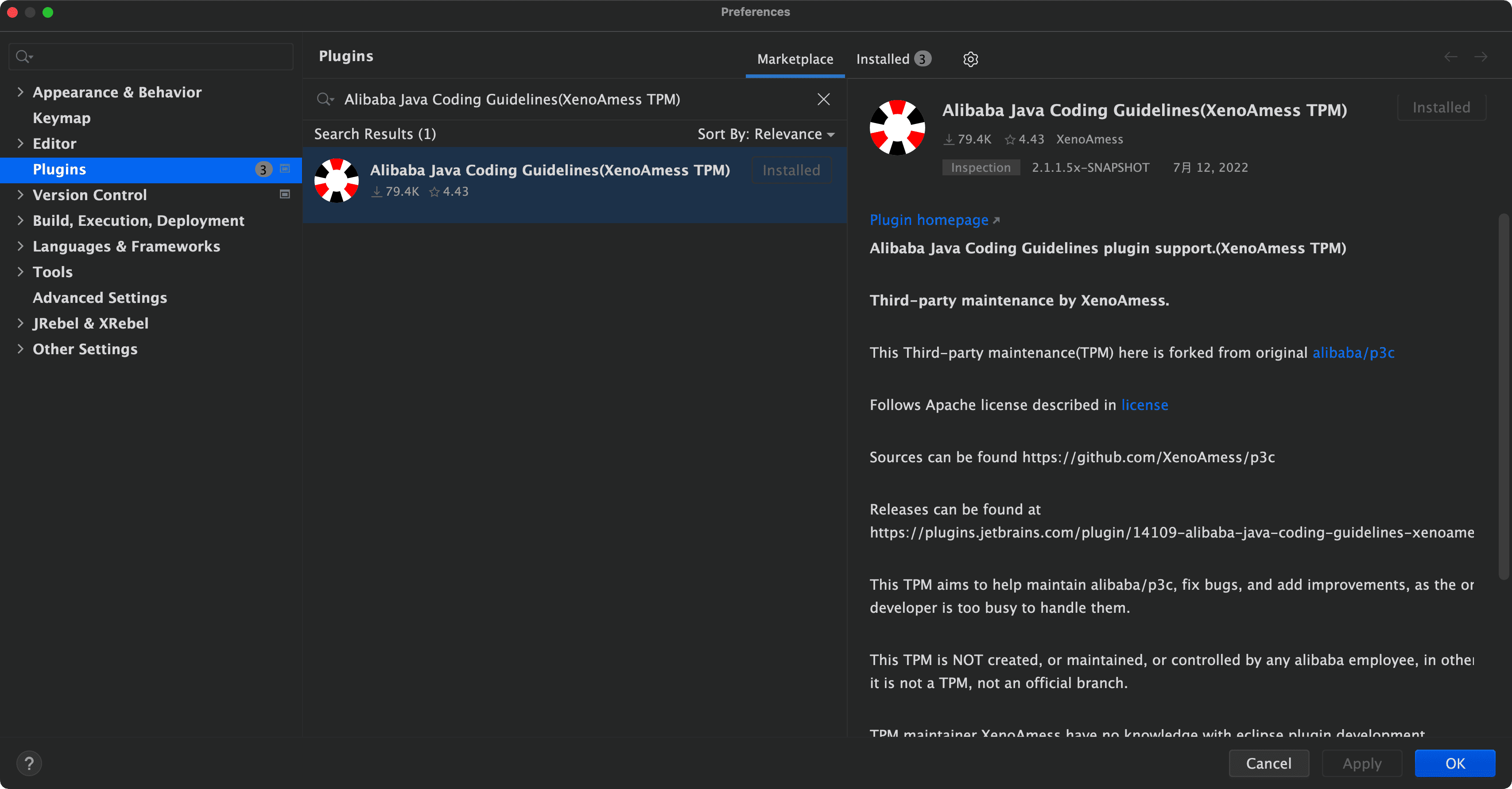This screenshot has width=1512, height=789.
Task: Select Keymap in settings tree
Action: [62, 118]
